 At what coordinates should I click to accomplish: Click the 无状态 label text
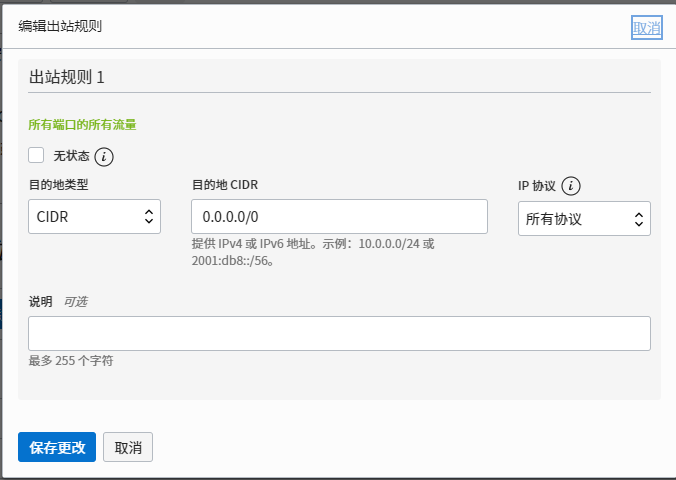coord(72,156)
